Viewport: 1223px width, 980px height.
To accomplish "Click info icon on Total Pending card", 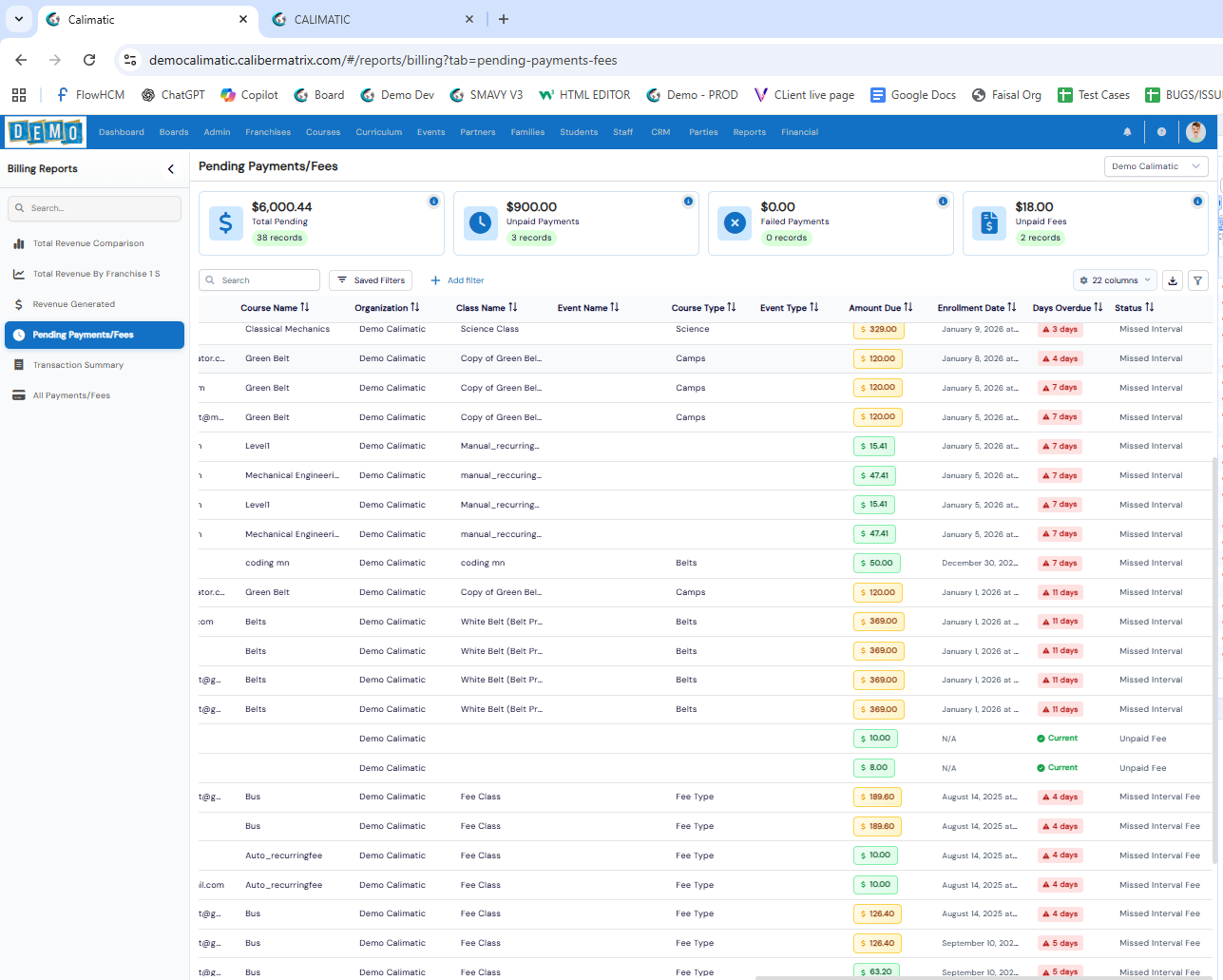I will (x=433, y=202).
